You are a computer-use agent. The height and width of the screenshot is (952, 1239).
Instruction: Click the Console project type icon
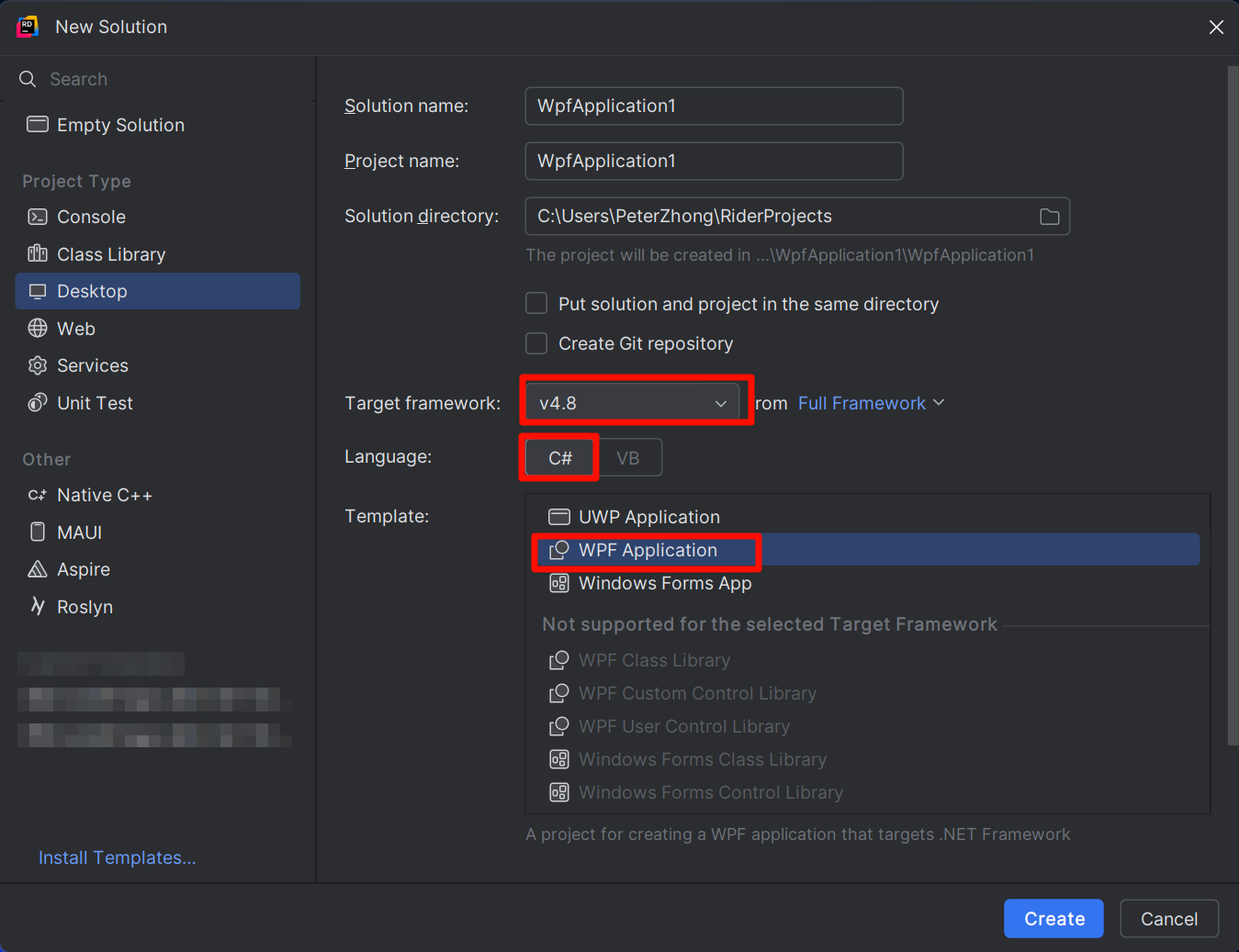[38, 217]
